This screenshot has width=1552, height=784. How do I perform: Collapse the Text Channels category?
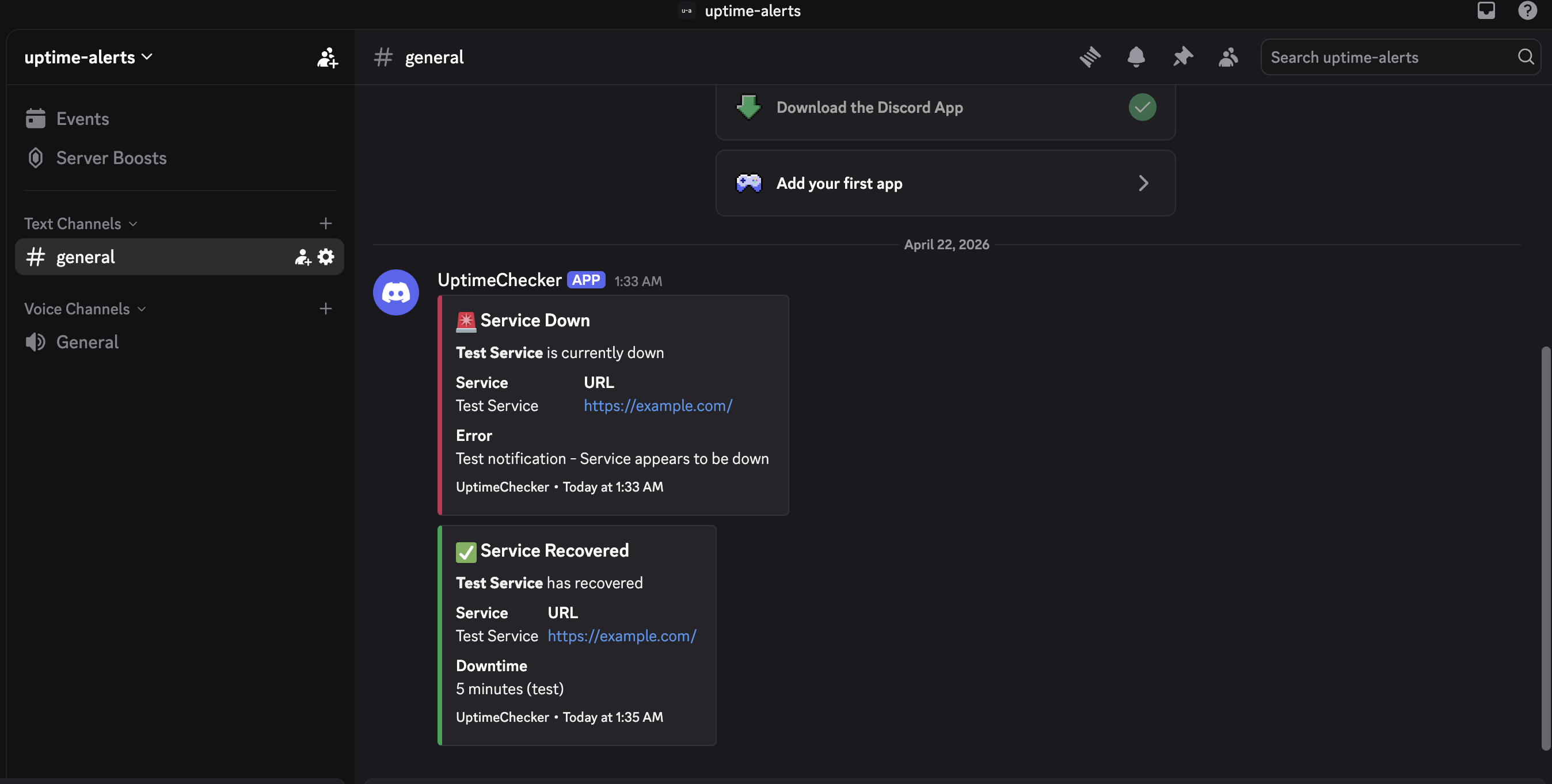point(80,223)
